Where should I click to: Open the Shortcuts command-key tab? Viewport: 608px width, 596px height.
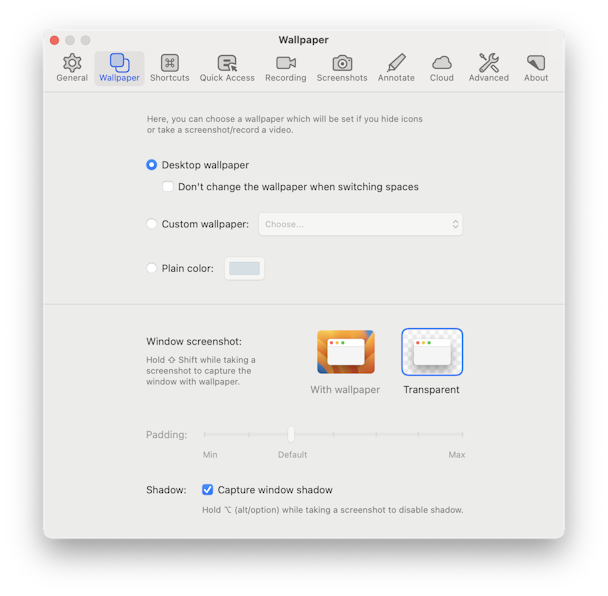169,68
